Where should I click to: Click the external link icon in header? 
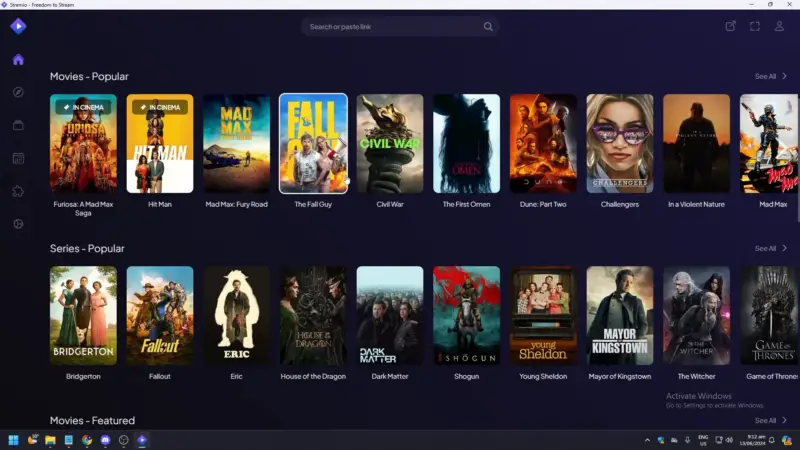(730, 26)
